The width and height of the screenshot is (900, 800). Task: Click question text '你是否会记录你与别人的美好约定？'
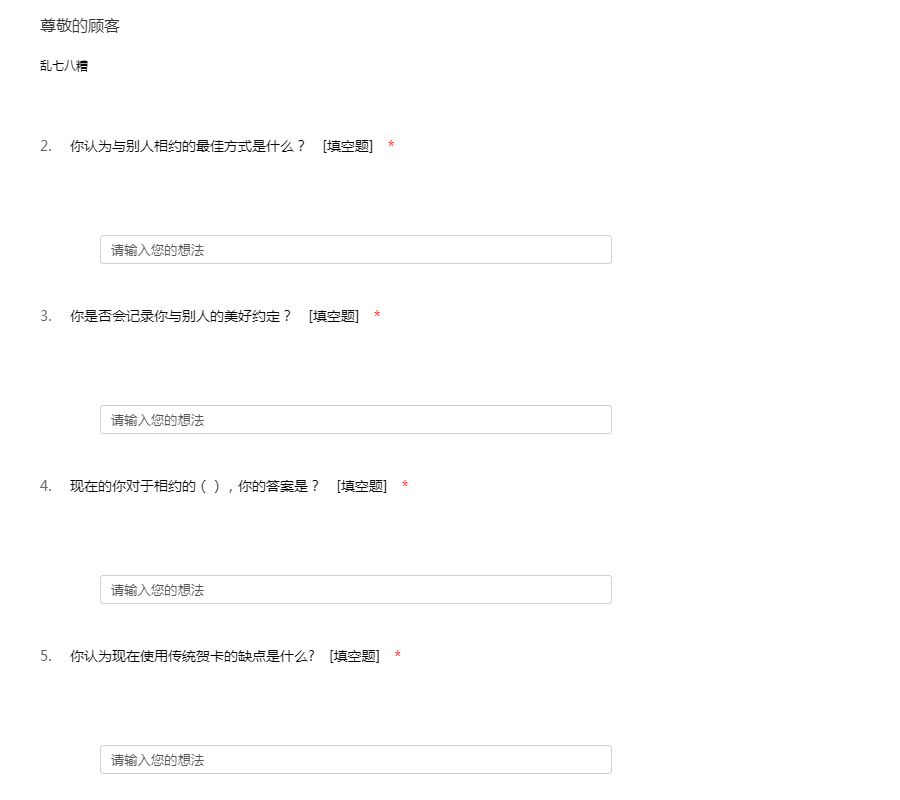point(181,316)
